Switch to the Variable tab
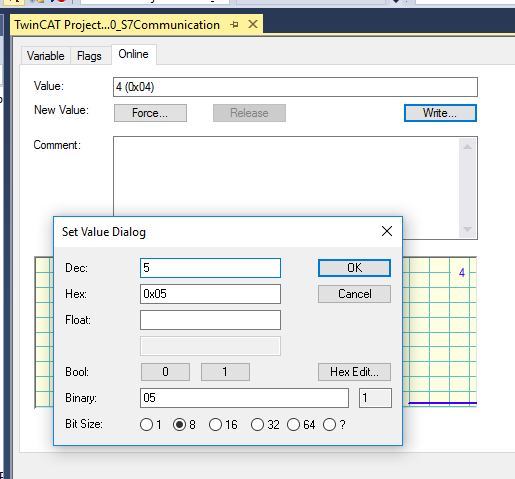 (x=46, y=56)
